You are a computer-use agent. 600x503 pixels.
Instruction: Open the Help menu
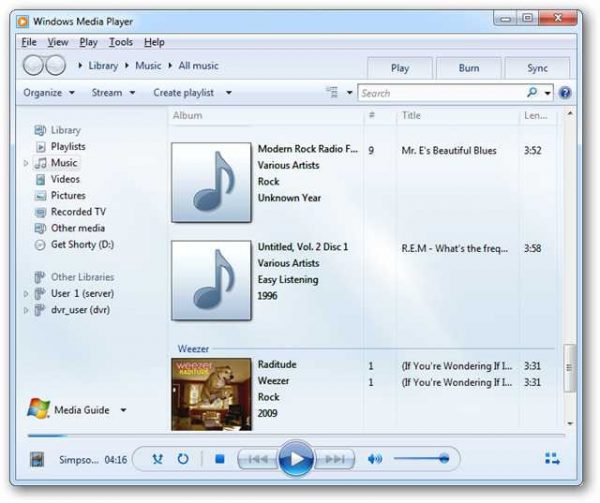(154, 42)
